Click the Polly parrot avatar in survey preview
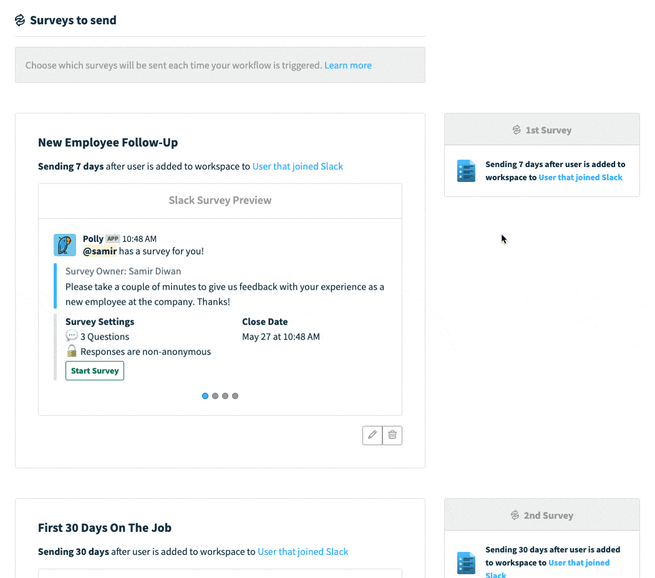 (x=65, y=245)
